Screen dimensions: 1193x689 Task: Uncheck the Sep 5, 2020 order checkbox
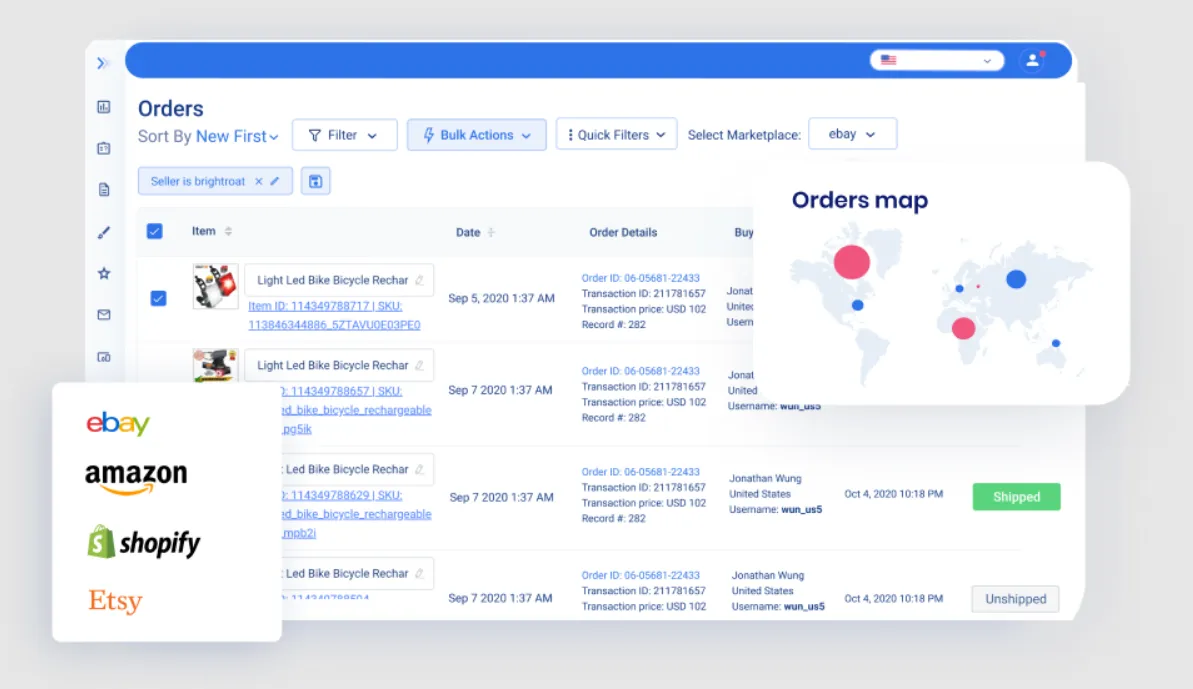[x=158, y=298]
